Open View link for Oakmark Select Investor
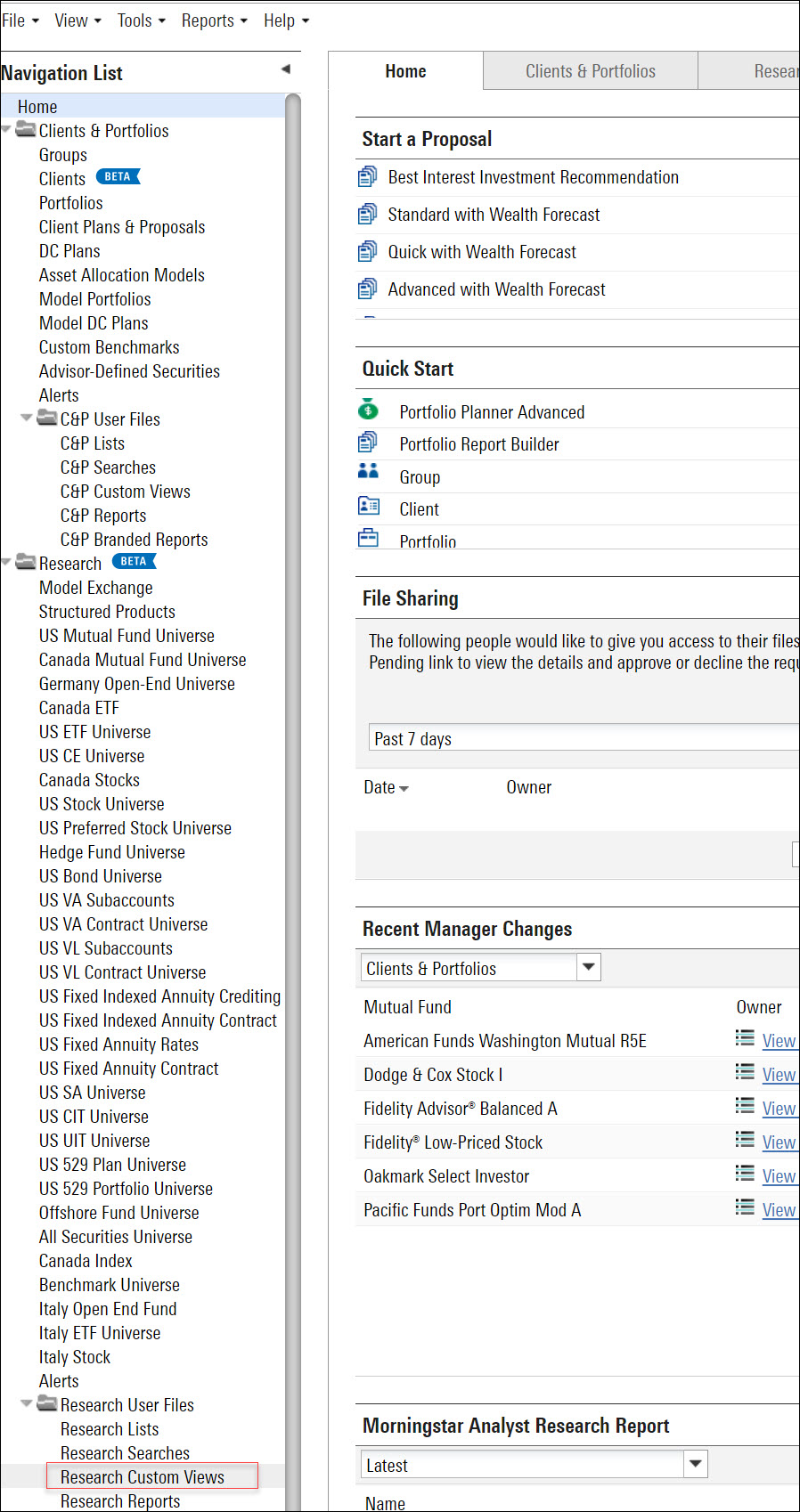The height and width of the screenshot is (1512, 800). 779,1175
